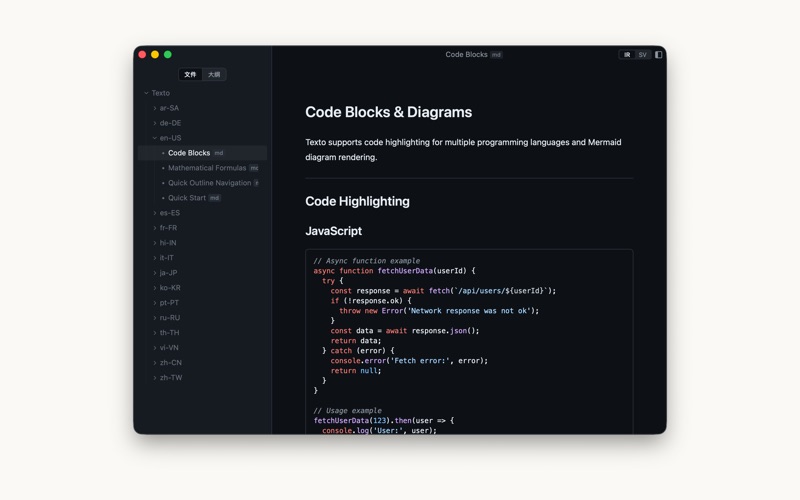This screenshot has height=500, width=800.
Task: Minimize the window with the yellow button
Action: 155,55
